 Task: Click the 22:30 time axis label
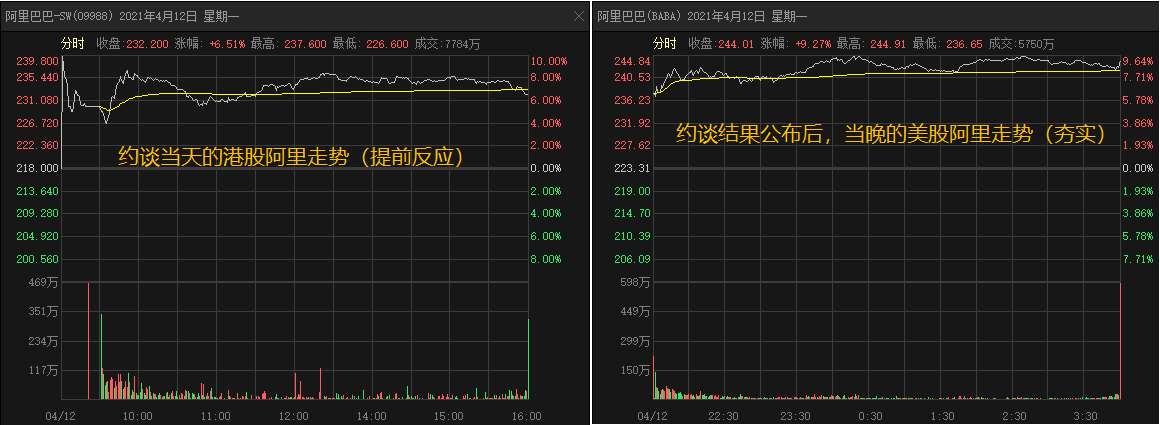pyautogui.click(x=724, y=415)
